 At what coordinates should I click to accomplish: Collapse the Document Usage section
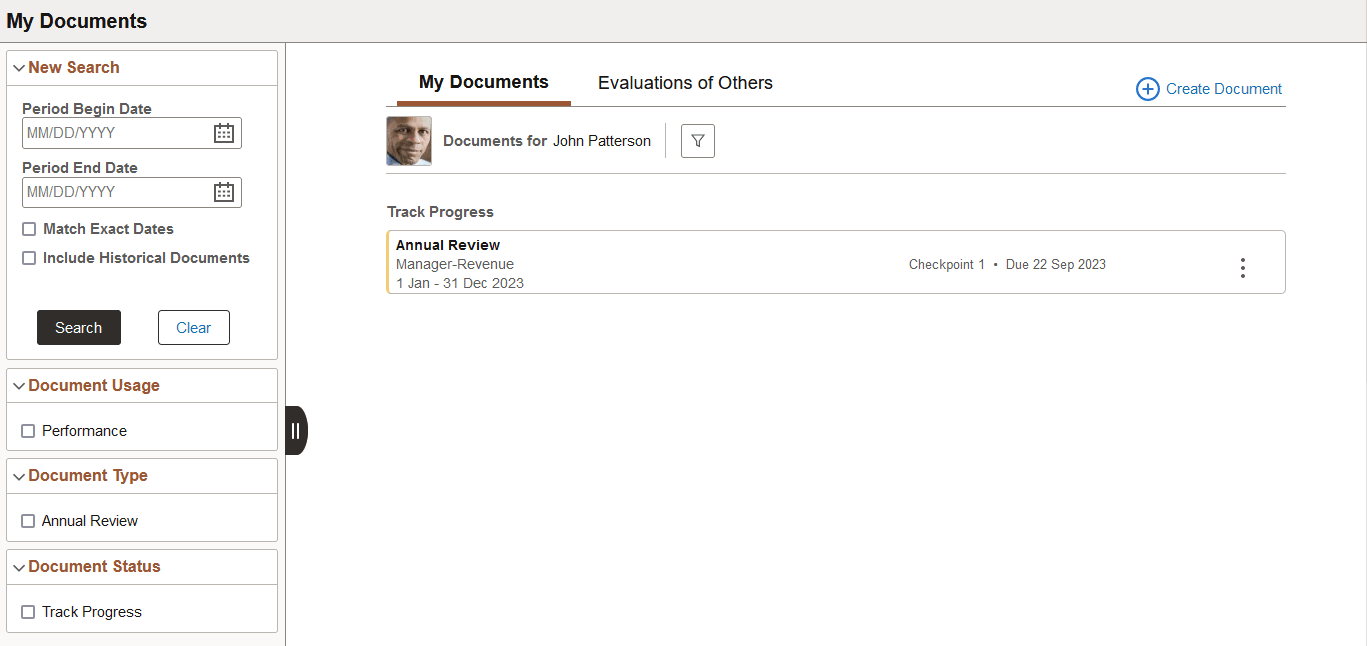click(x=18, y=385)
